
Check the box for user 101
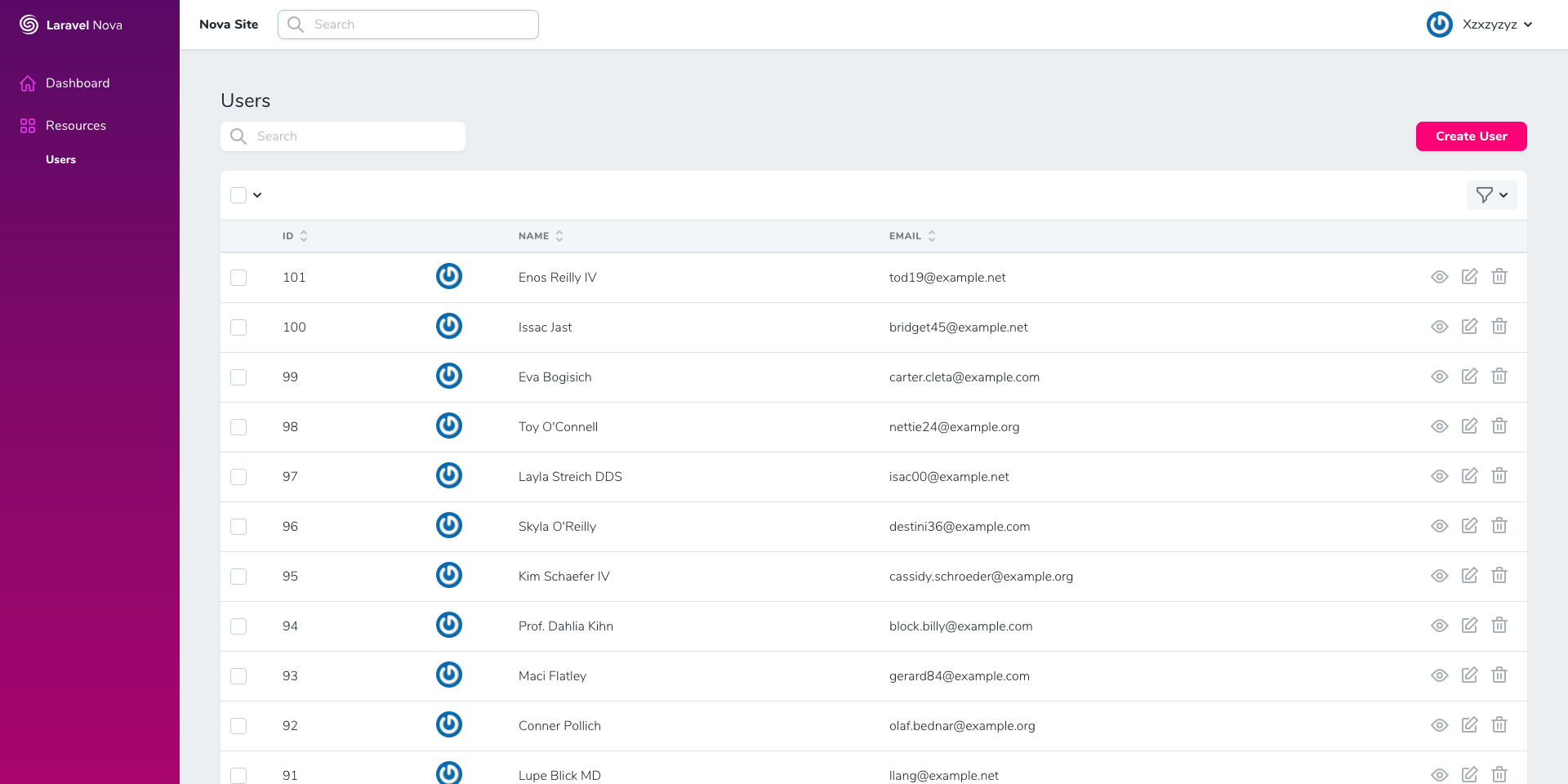tap(238, 278)
